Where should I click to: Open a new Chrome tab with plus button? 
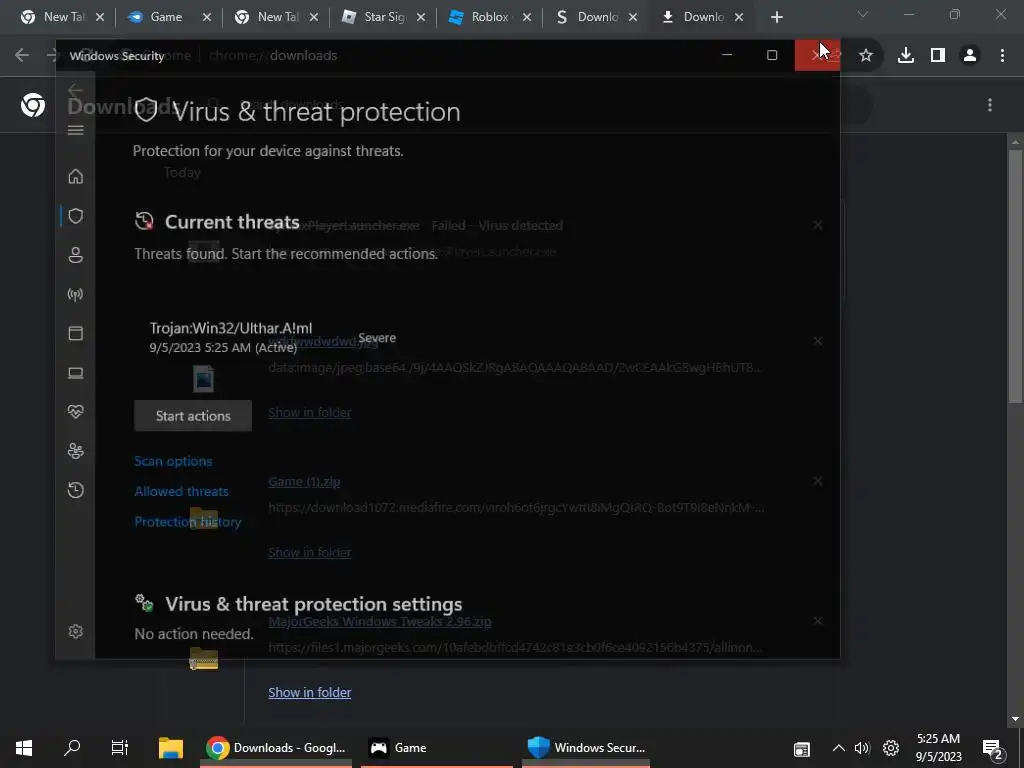[776, 17]
